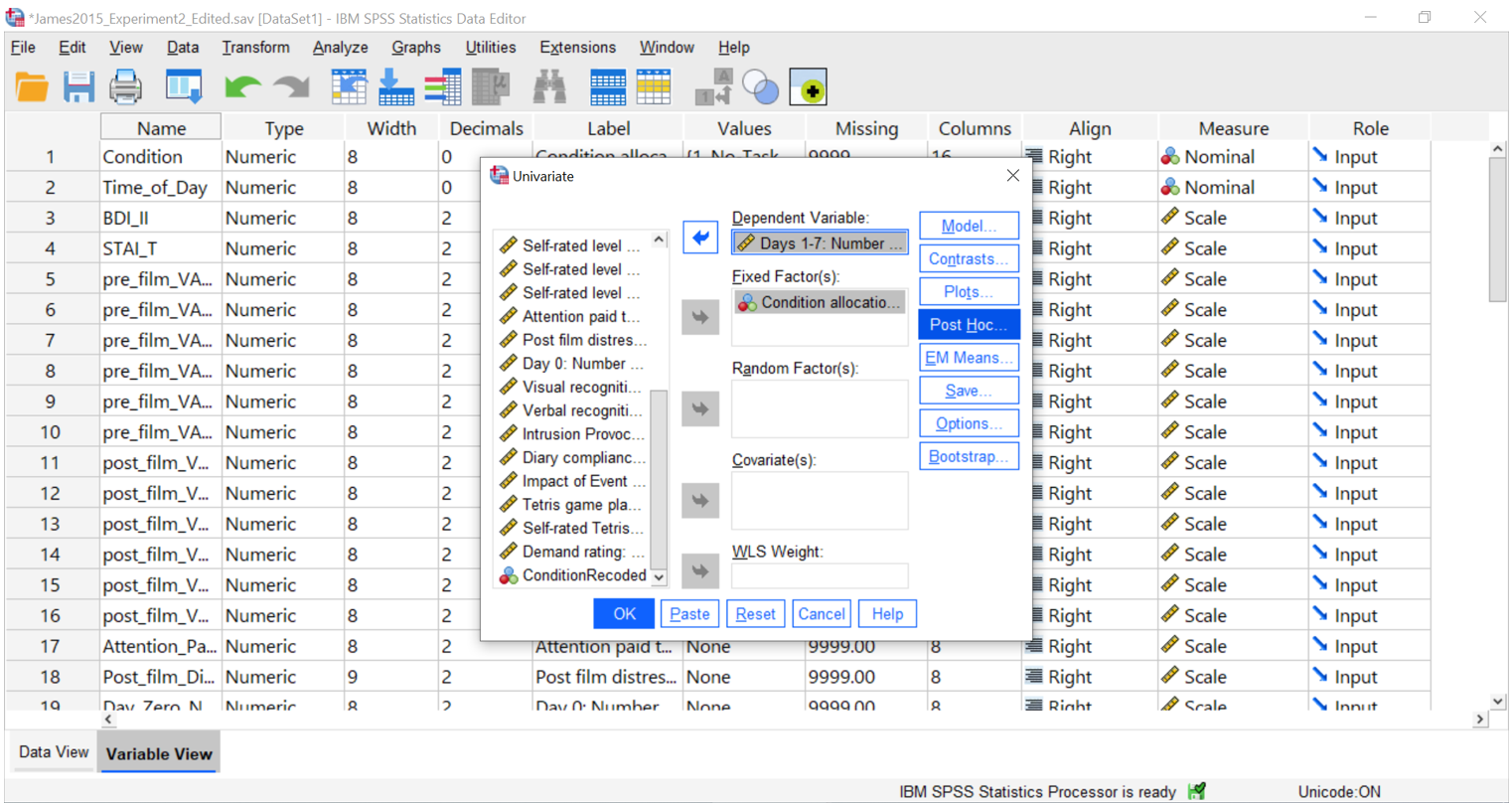1512x803 pixels.
Task: Go to case toolbar icon
Action: click(349, 87)
